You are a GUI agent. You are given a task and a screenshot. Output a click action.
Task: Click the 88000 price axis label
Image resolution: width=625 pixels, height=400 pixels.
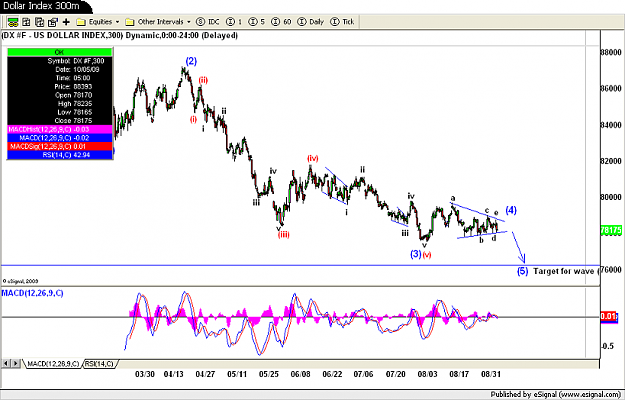(x=611, y=52)
